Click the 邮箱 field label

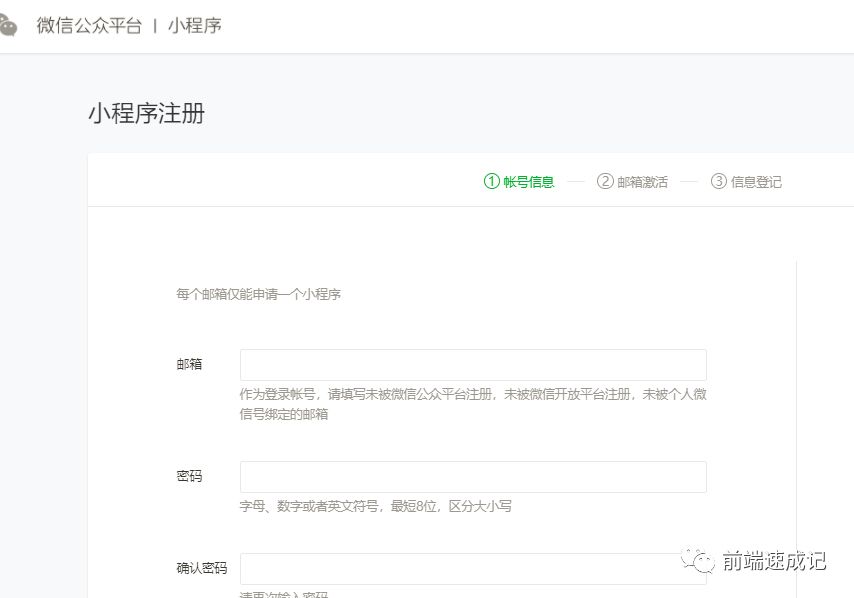click(189, 364)
